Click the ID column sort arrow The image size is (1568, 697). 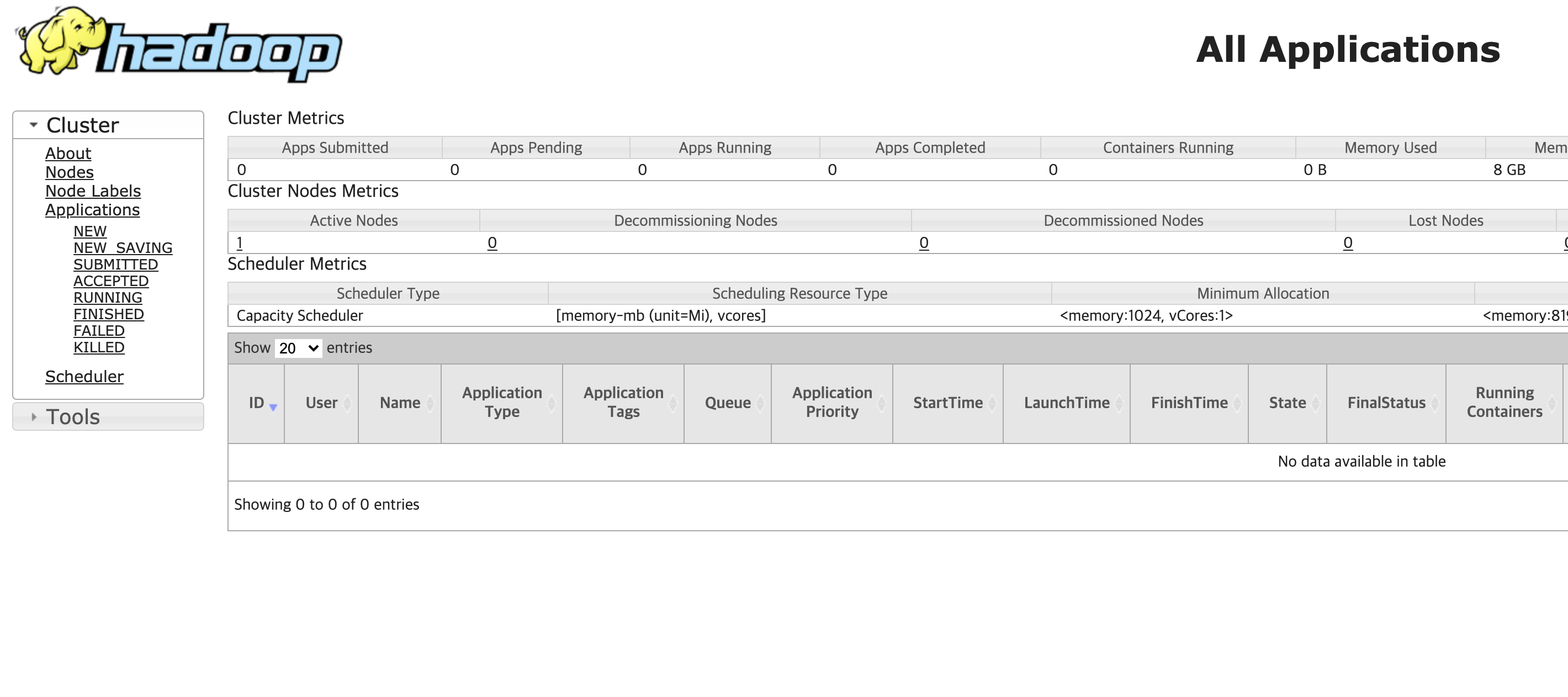pos(273,407)
